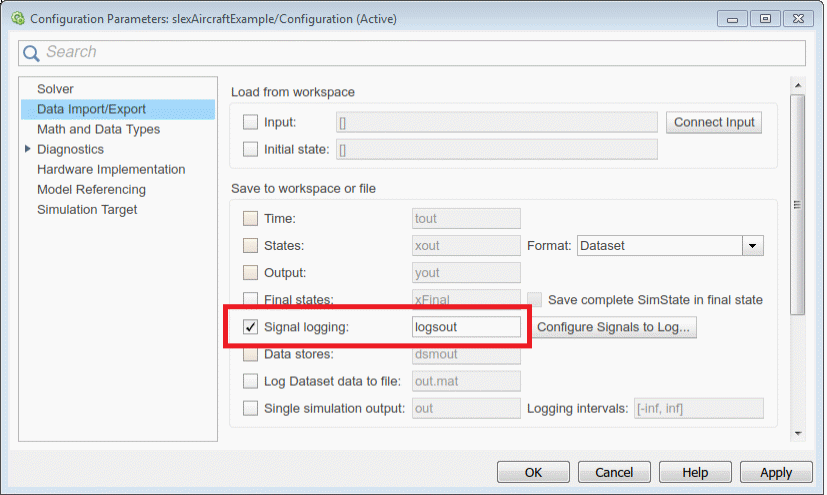Open Hardware Implementation category

111,169
